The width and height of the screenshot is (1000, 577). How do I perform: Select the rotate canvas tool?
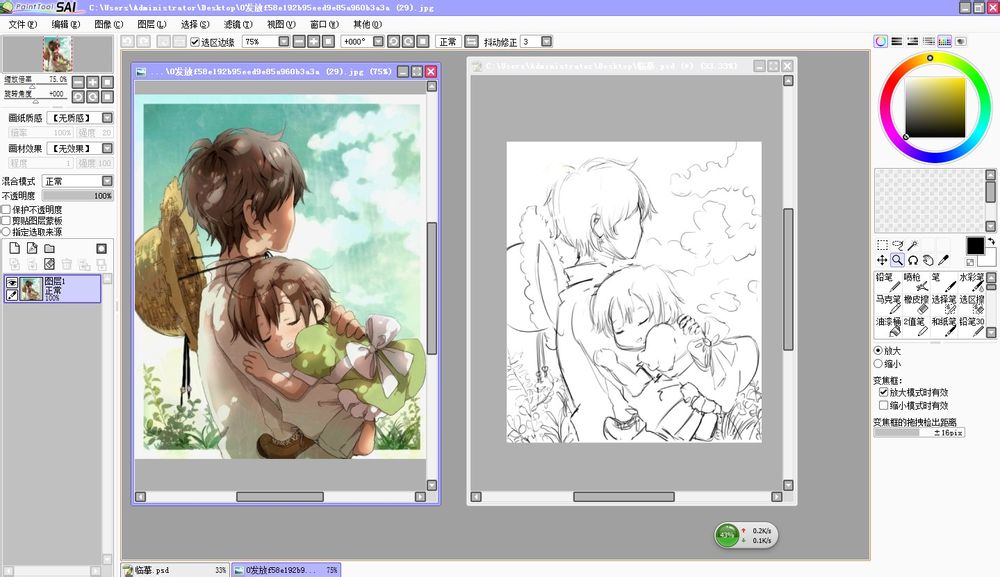coord(913,260)
